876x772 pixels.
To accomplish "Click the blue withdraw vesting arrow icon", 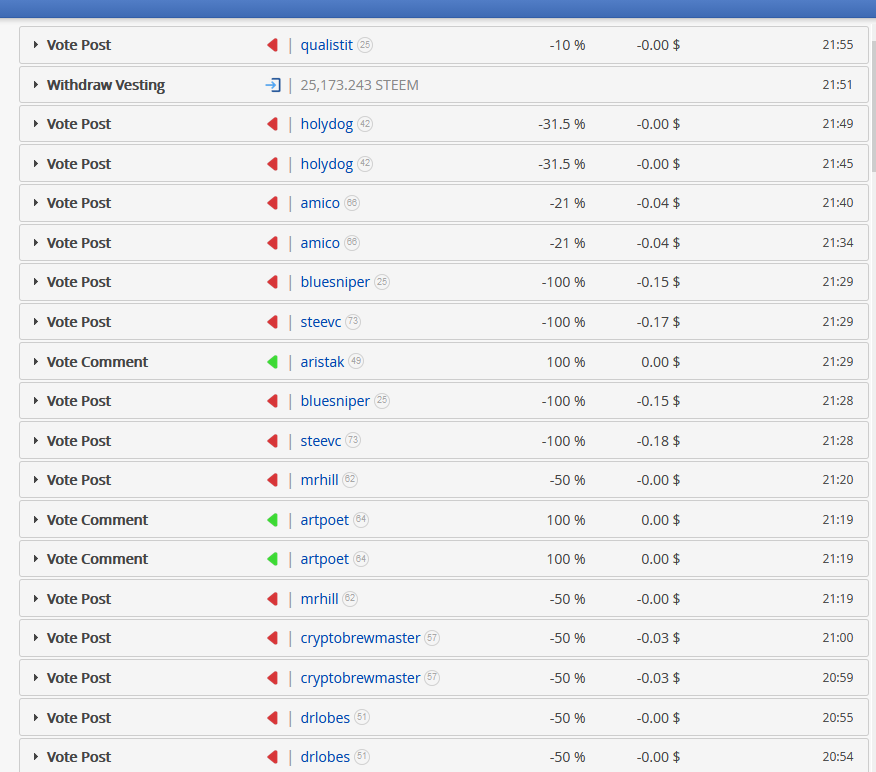I will click(x=273, y=85).
